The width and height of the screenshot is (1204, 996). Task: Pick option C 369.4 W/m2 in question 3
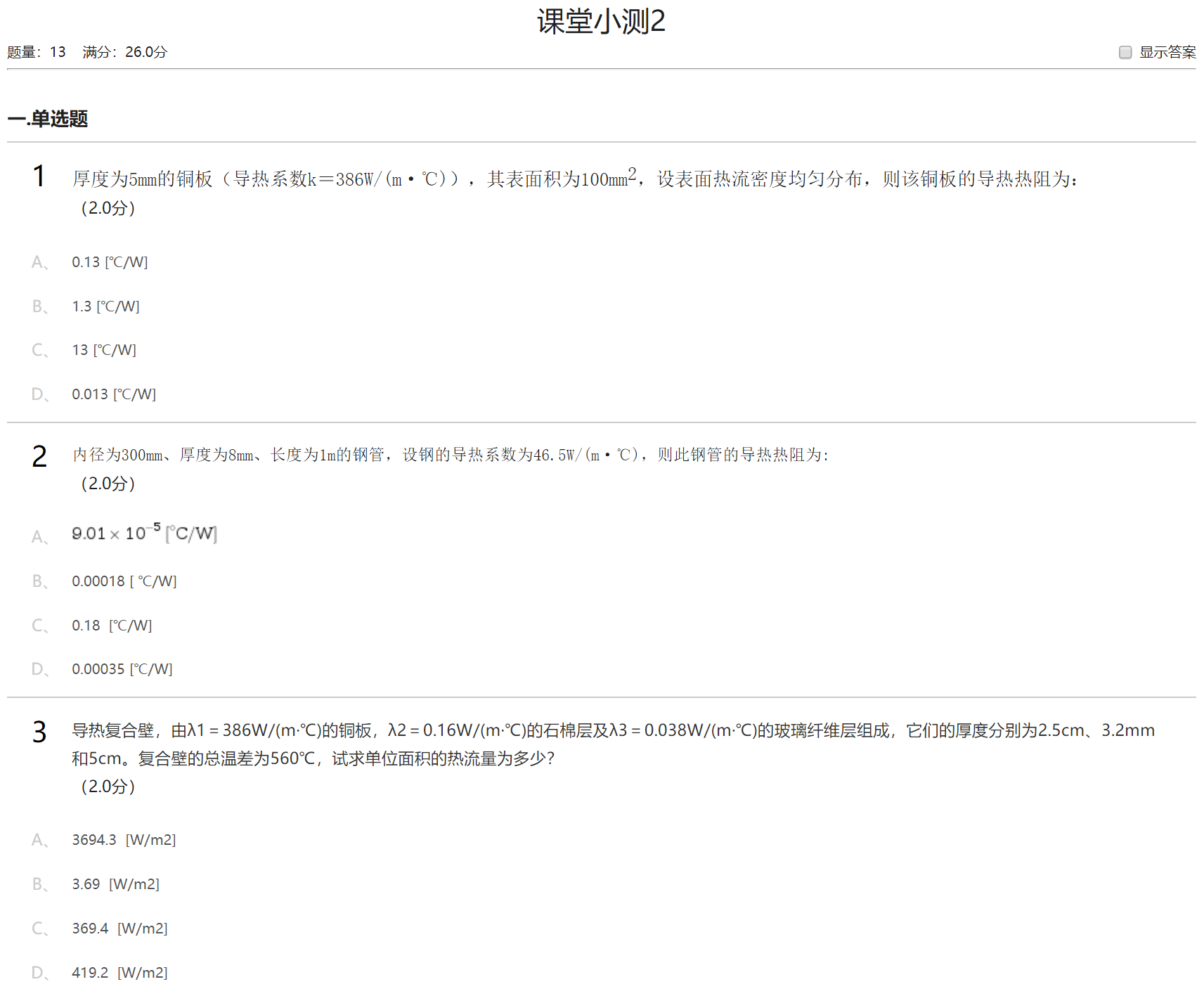[x=119, y=929]
